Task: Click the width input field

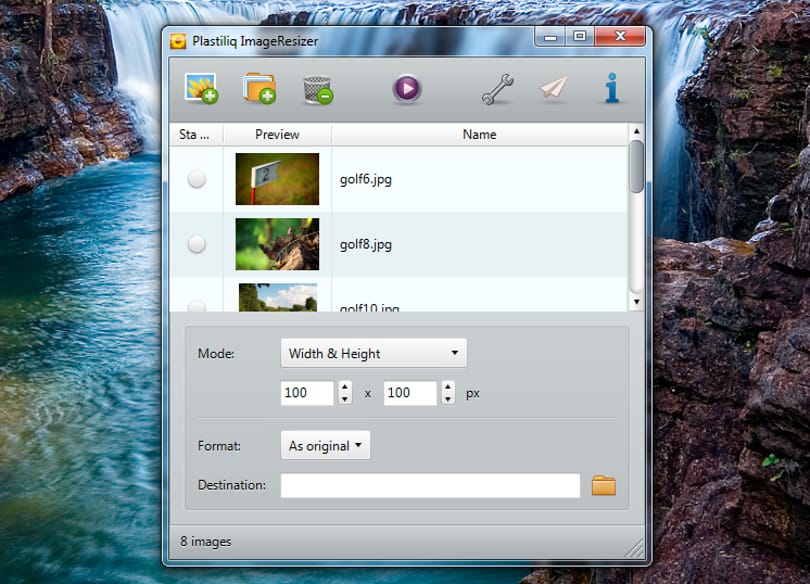Action: (x=307, y=393)
